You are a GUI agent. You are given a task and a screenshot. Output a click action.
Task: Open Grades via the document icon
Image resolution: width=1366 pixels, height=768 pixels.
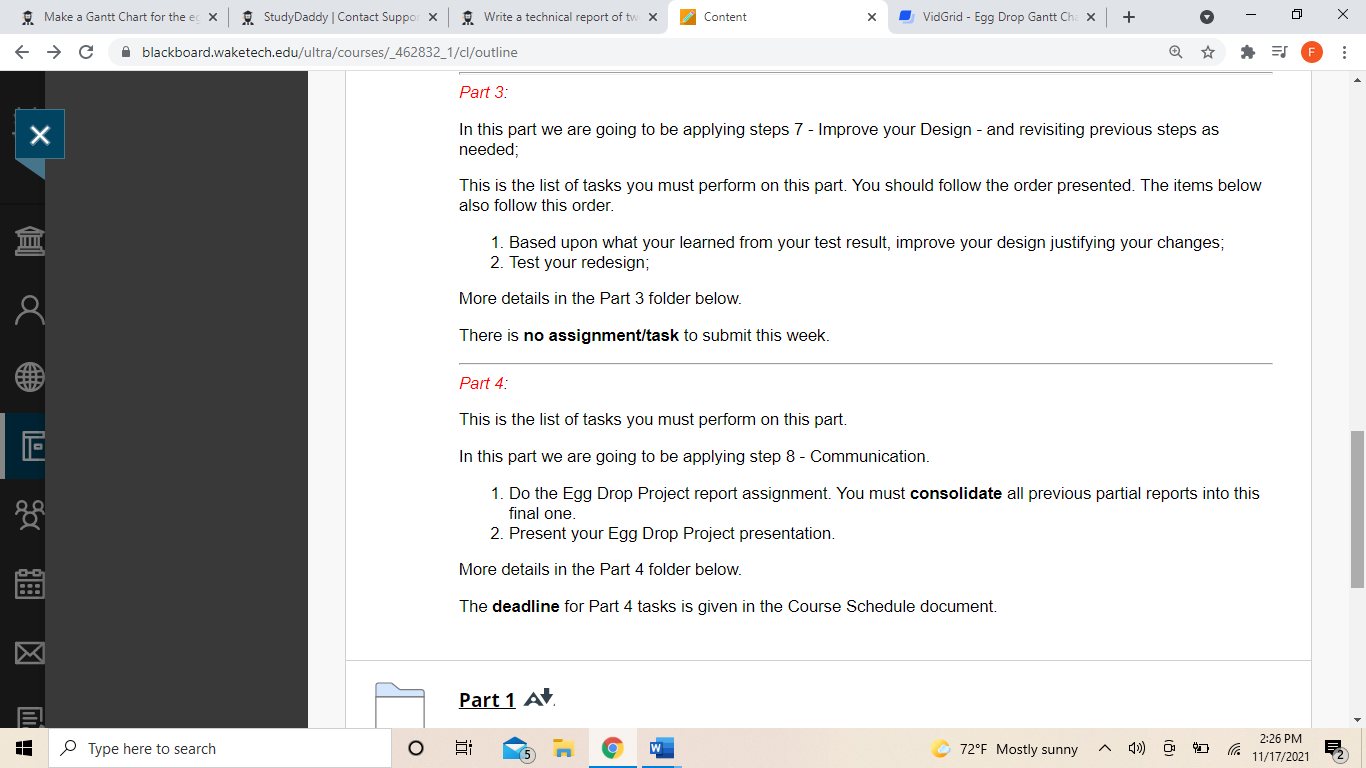point(27,714)
